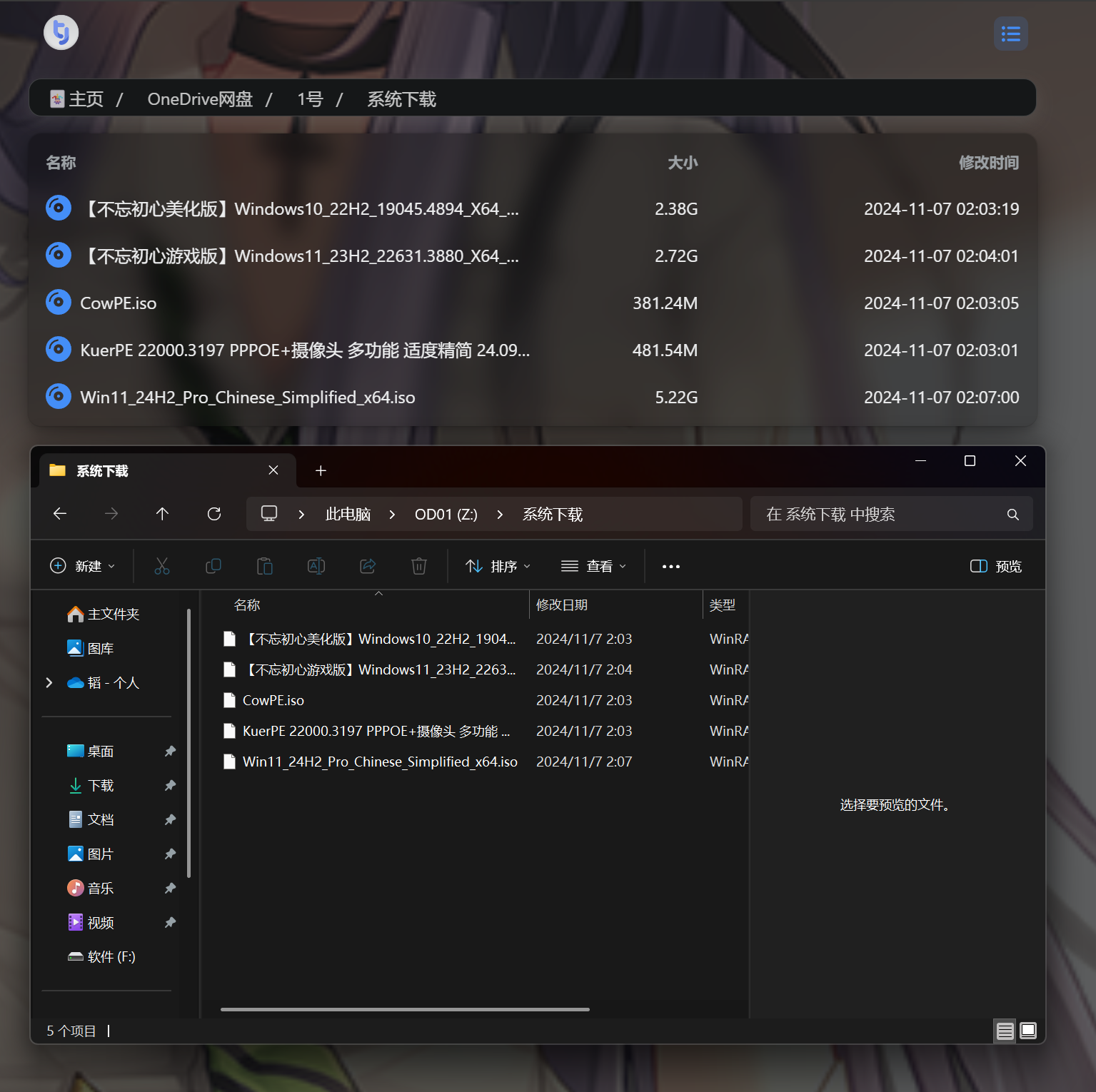Expand the 韬 - 个人 OneDrive node

(x=49, y=682)
